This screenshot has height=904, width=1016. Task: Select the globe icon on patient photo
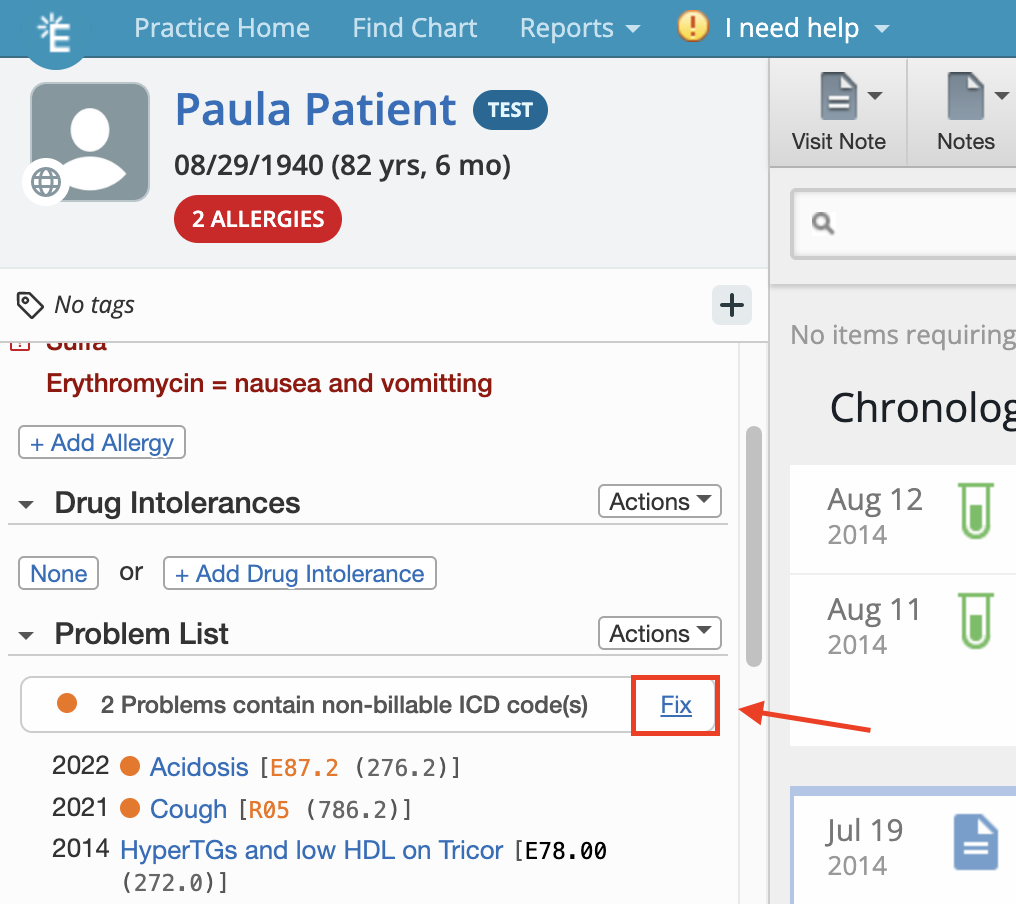click(x=45, y=182)
